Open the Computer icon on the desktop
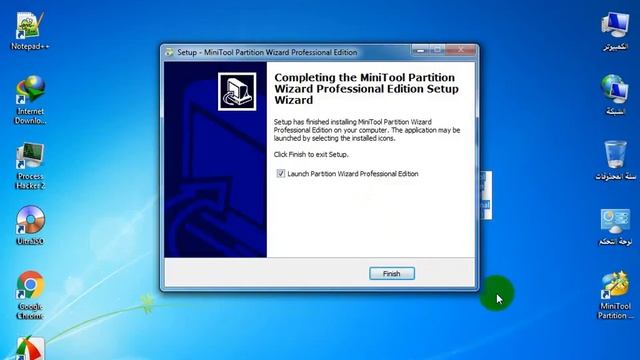 coord(615,31)
